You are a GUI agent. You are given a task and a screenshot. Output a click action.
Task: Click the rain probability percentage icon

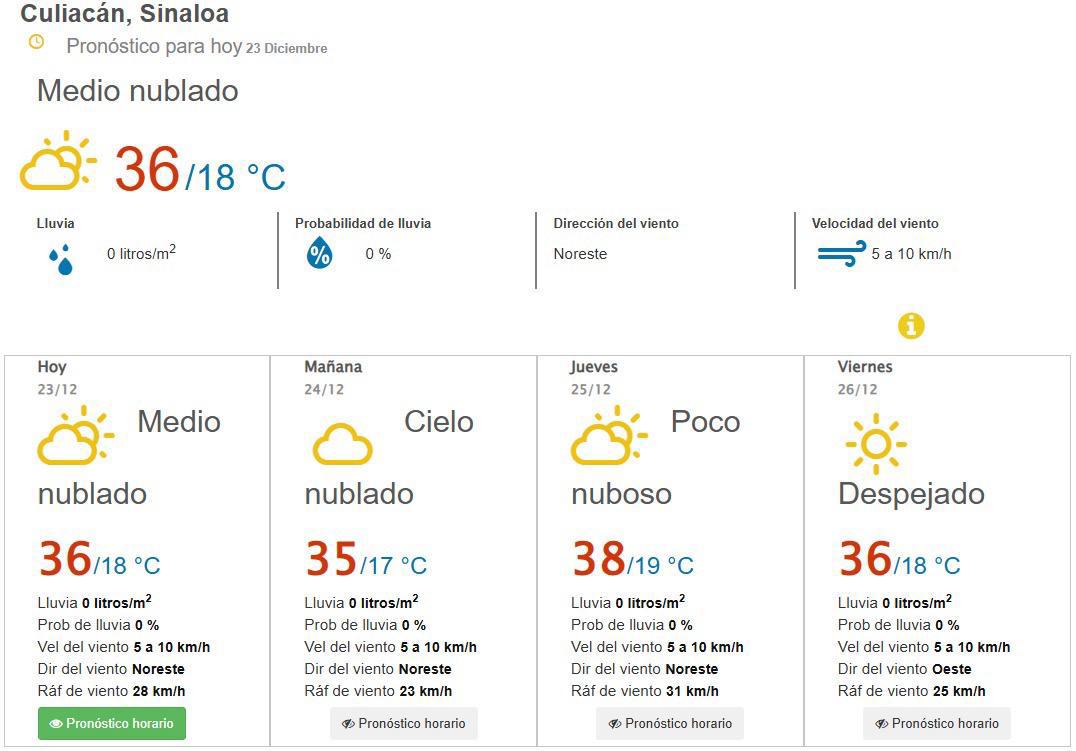(x=321, y=255)
